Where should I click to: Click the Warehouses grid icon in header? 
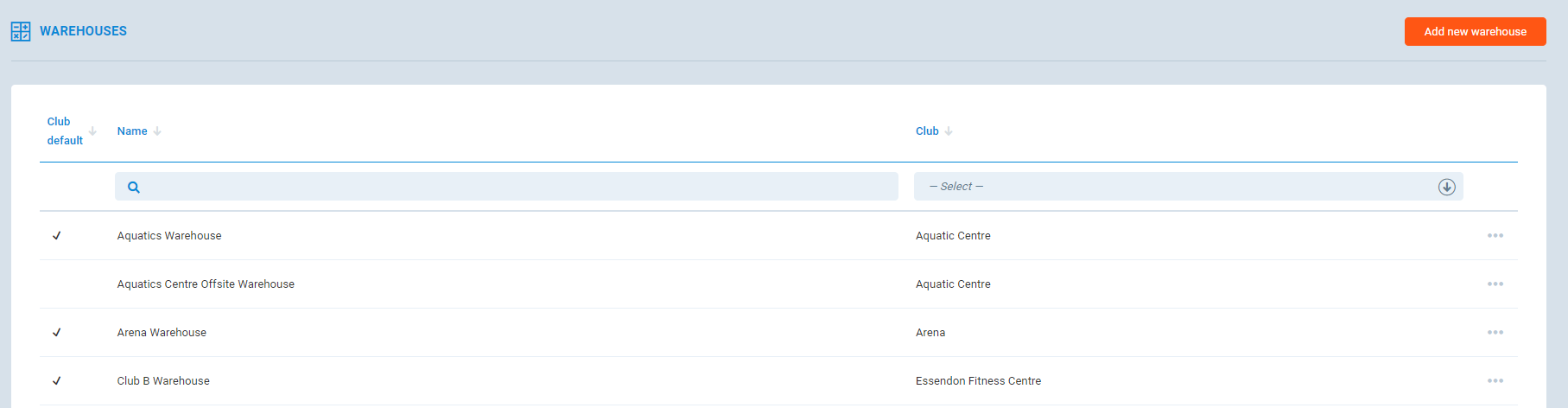point(21,32)
